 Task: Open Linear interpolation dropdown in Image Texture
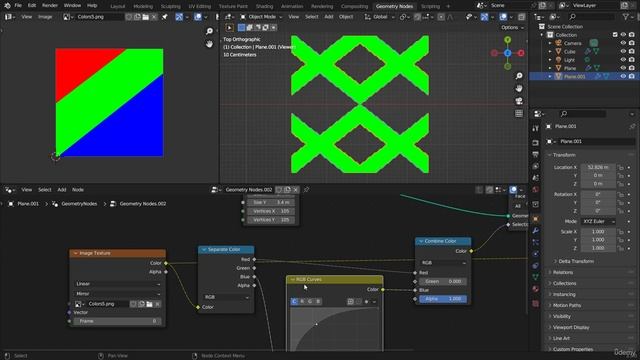click(118, 284)
